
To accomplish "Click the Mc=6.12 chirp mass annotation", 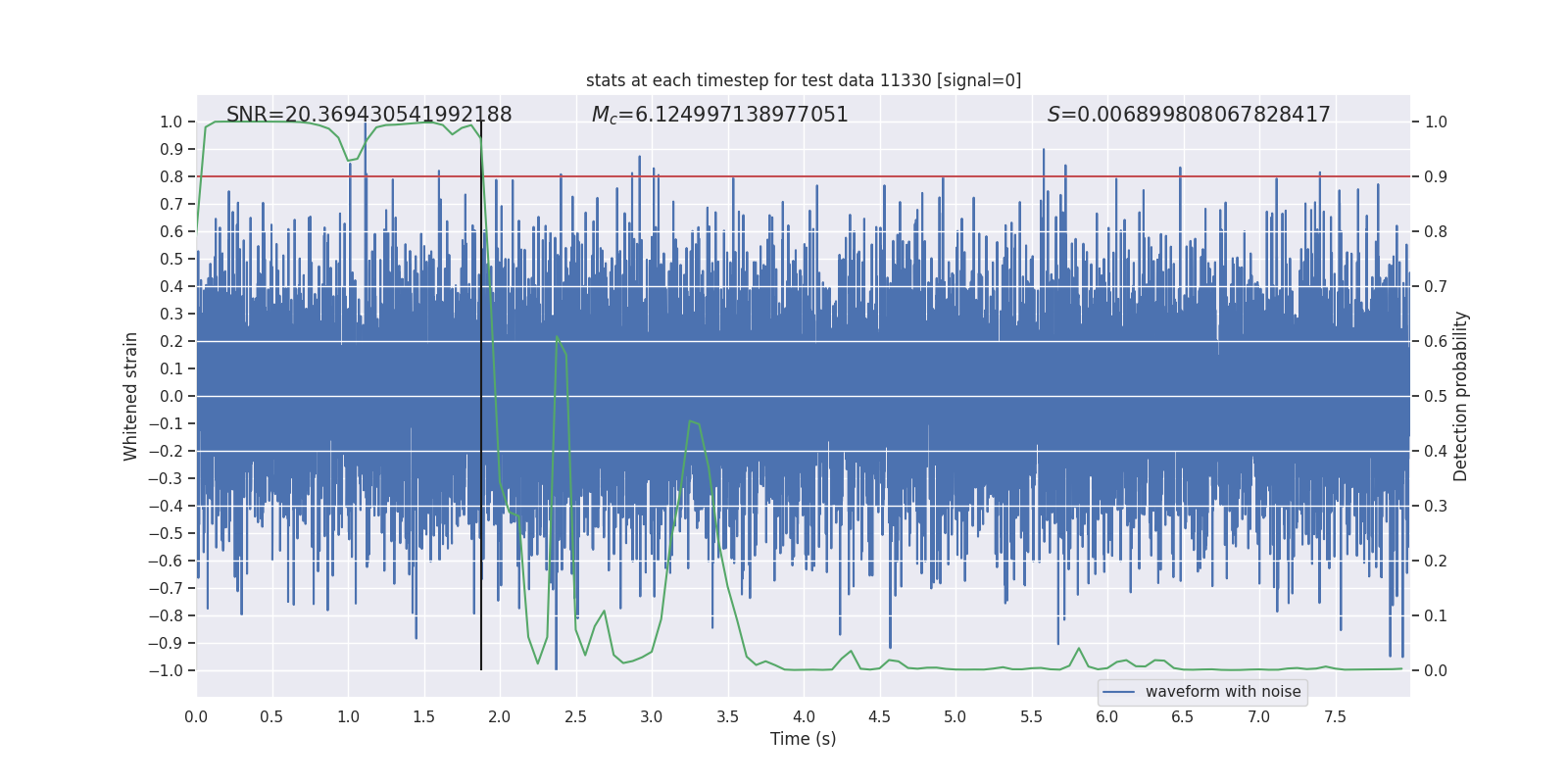I will [x=720, y=115].
